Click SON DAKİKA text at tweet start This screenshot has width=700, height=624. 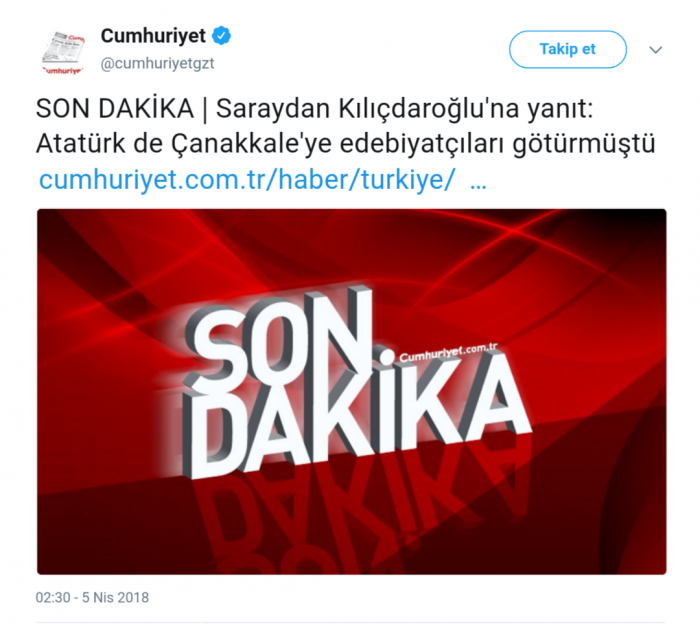tap(115, 109)
